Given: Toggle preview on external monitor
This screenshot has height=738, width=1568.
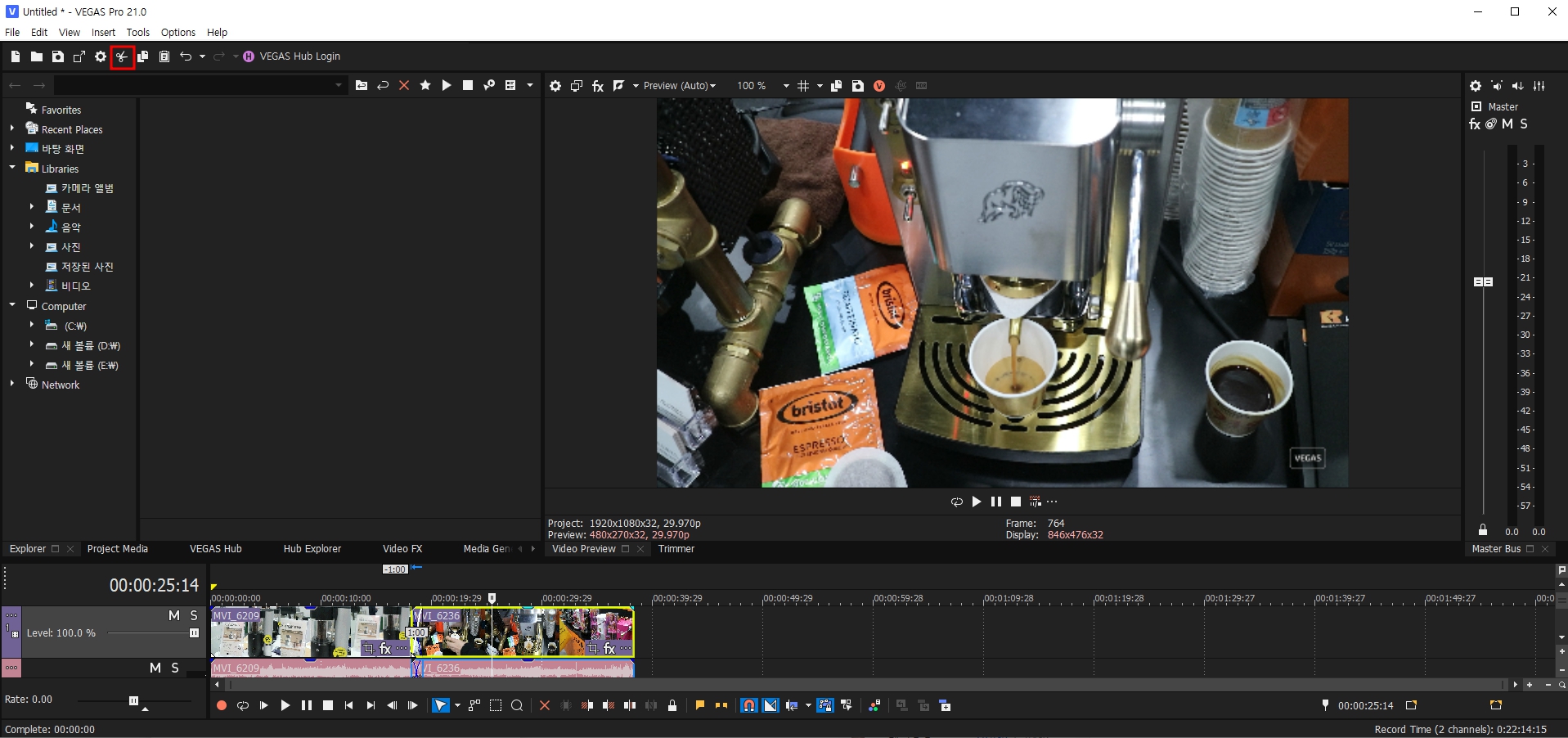Looking at the screenshot, I should [x=577, y=86].
